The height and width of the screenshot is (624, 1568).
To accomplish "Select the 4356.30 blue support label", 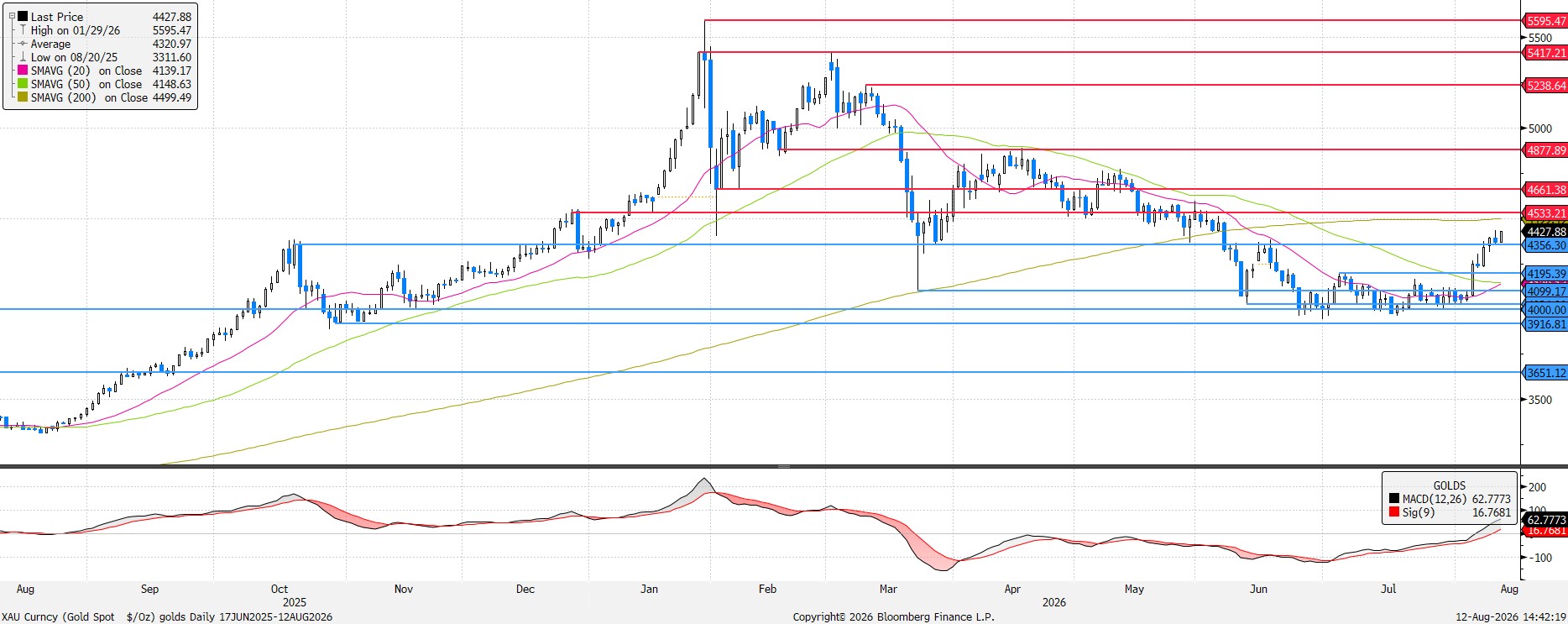I will click(1544, 245).
